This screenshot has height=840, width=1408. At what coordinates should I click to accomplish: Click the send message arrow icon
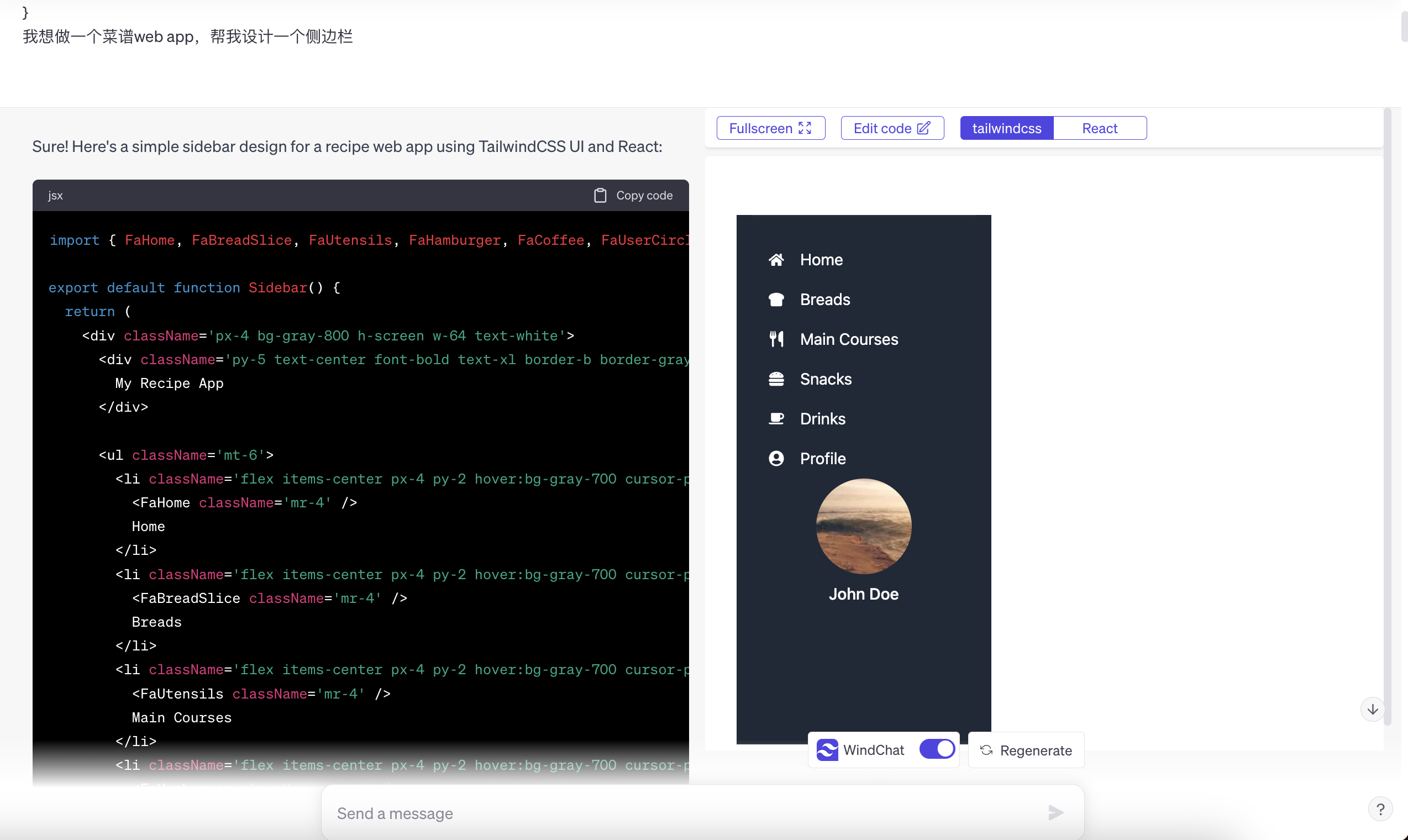click(1055, 813)
